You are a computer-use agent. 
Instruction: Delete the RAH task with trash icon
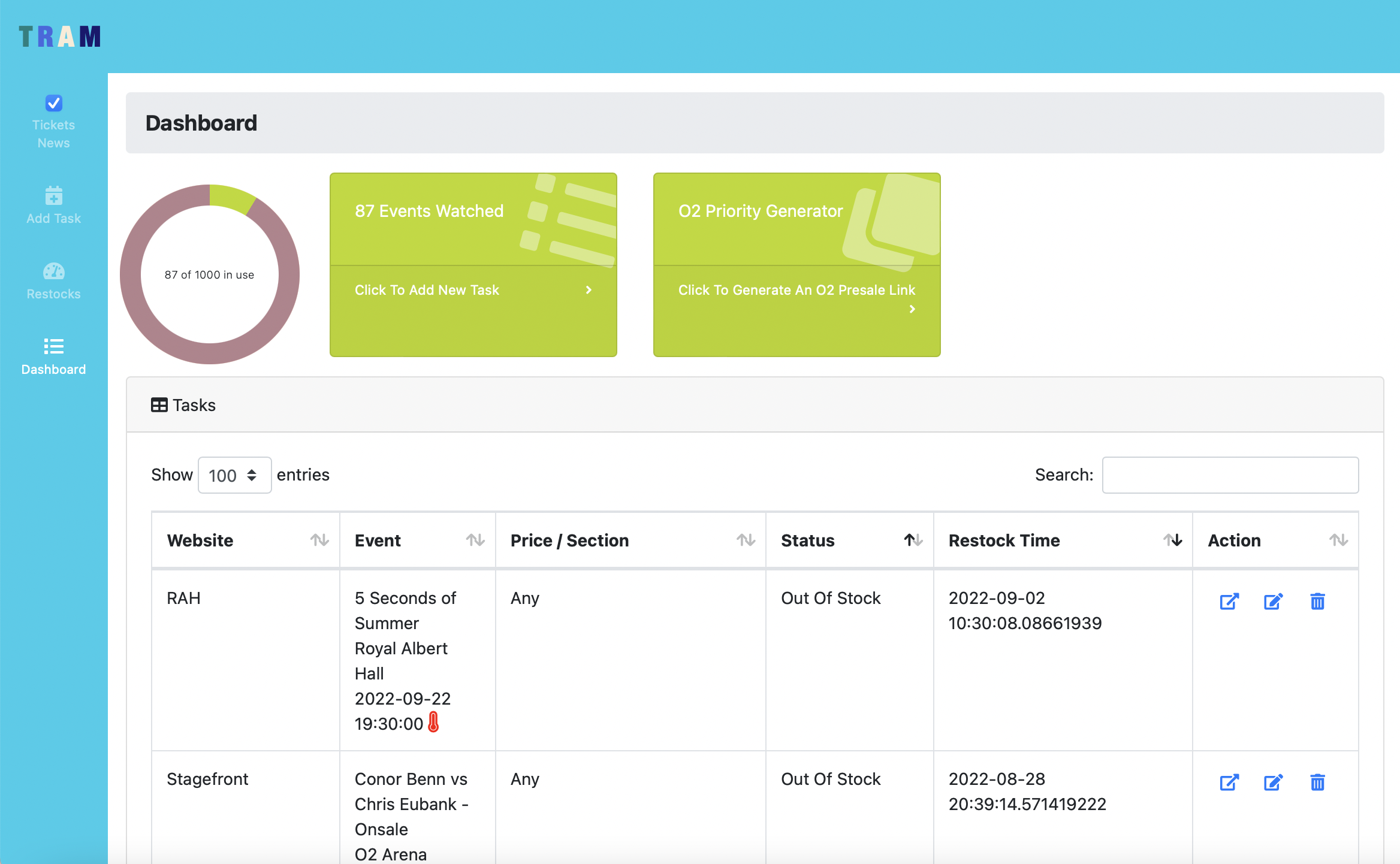click(x=1317, y=601)
